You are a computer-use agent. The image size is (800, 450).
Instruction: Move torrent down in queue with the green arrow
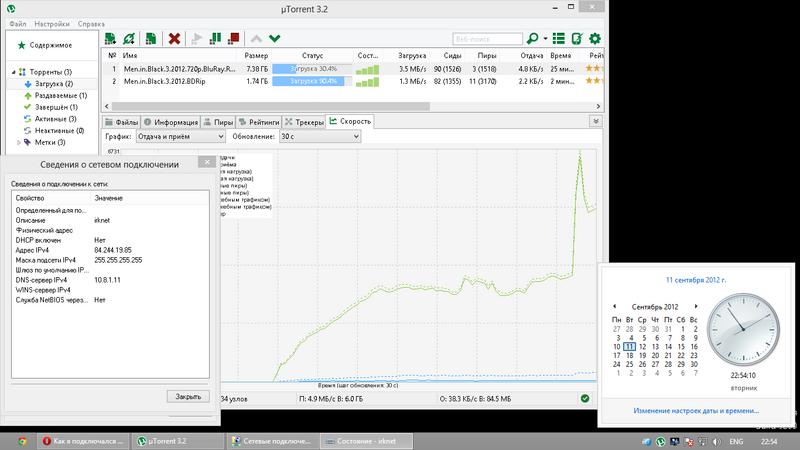[x=274, y=39]
